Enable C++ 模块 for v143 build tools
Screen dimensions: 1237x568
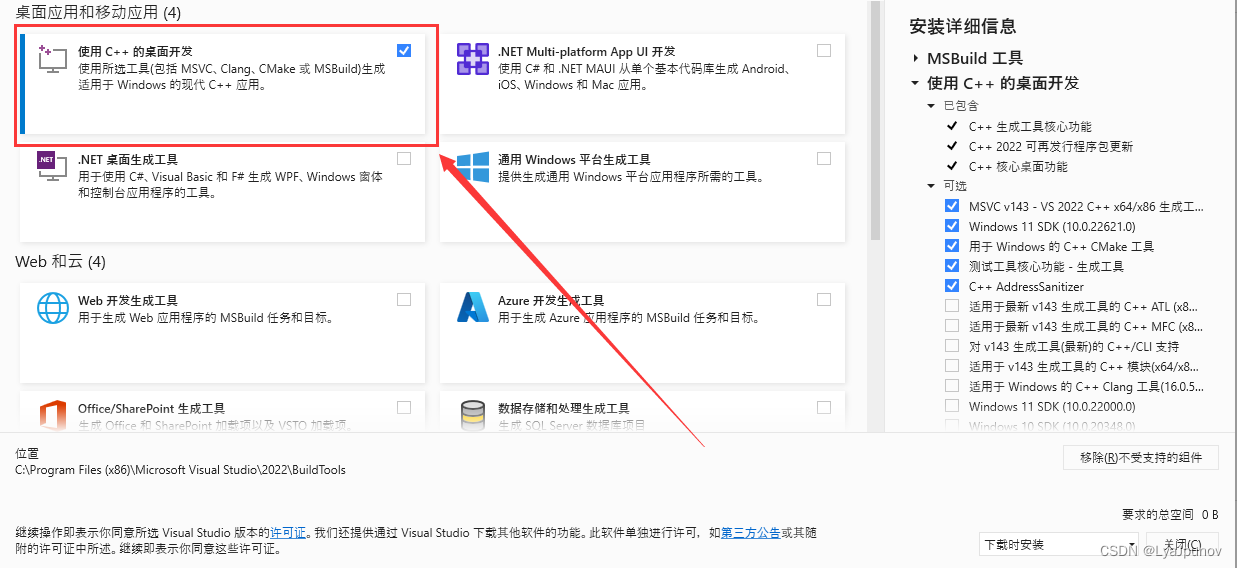(952, 366)
